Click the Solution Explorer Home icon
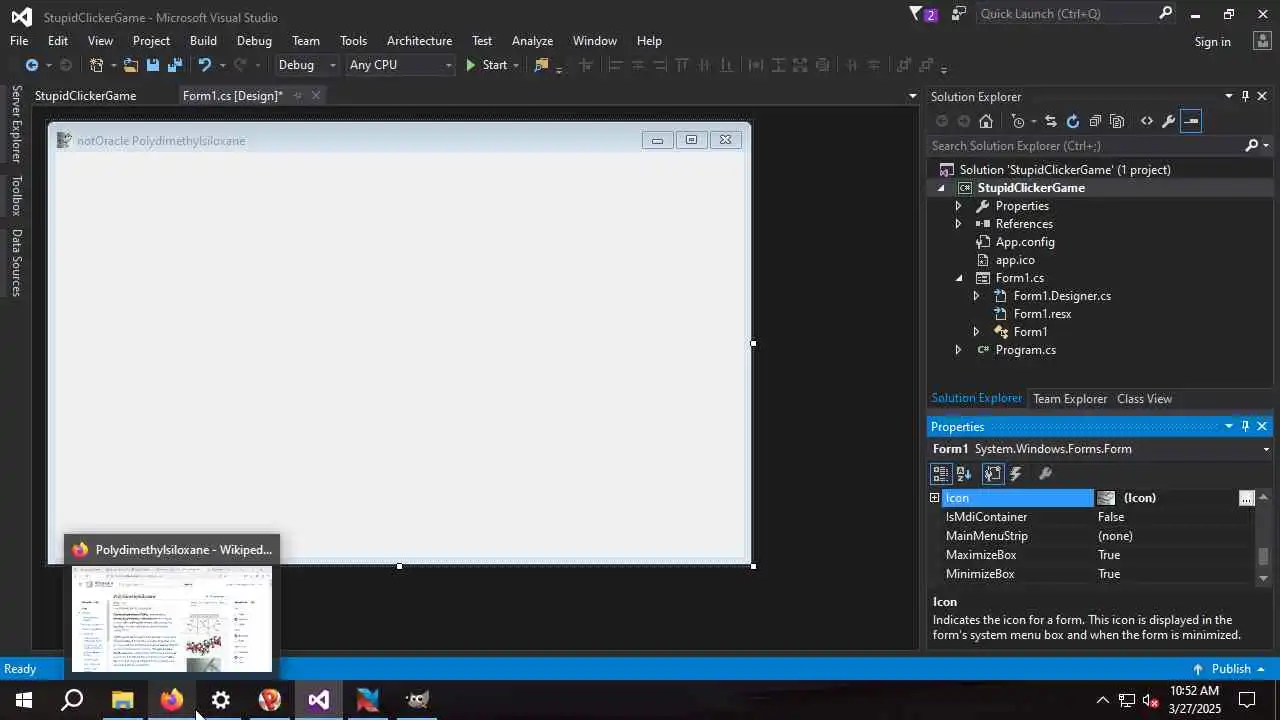 [986, 121]
